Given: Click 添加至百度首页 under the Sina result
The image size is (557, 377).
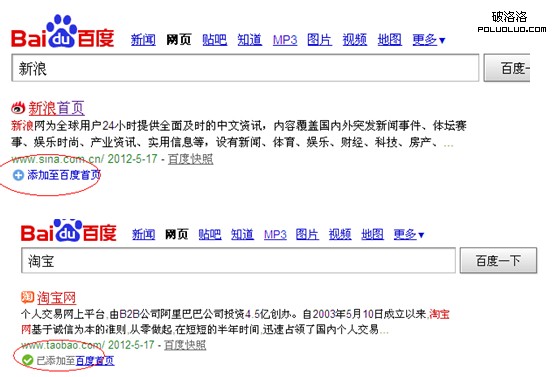Looking at the screenshot, I should pyautogui.click(x=64, y=175).
